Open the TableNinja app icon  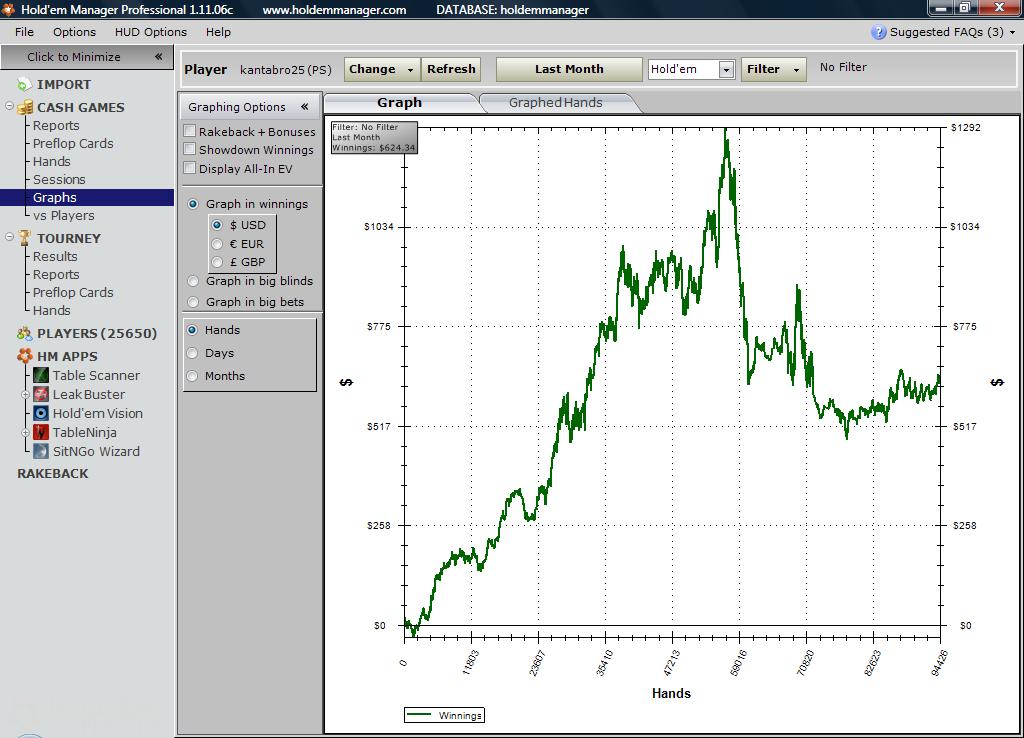coord(40,432)
